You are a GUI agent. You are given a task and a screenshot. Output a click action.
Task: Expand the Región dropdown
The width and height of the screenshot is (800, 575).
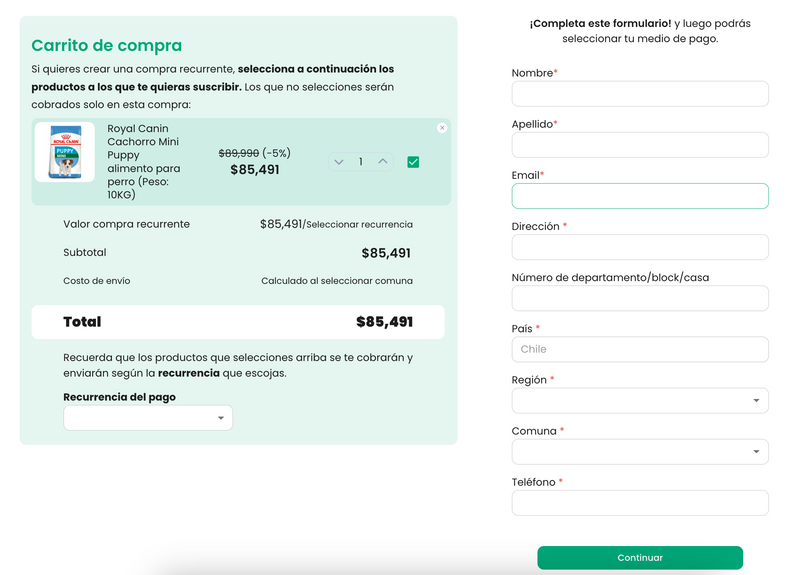(x=640, y=400)
